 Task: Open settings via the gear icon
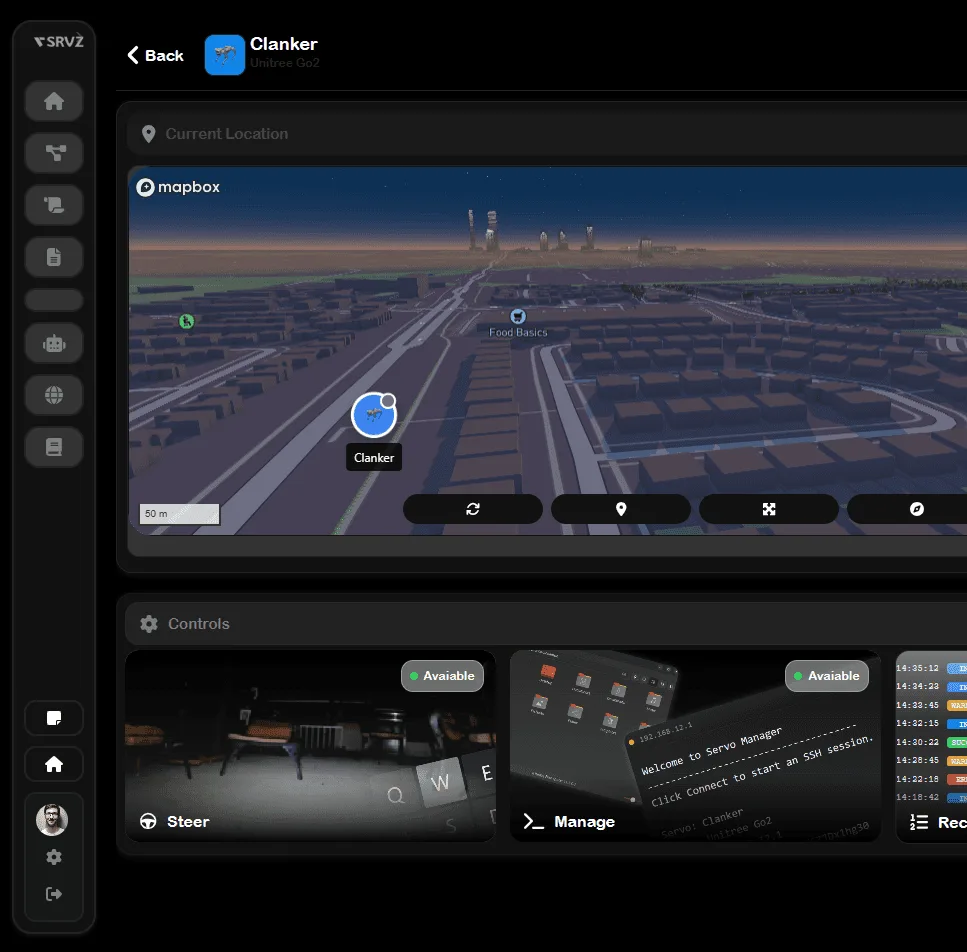tap(54, 857)
